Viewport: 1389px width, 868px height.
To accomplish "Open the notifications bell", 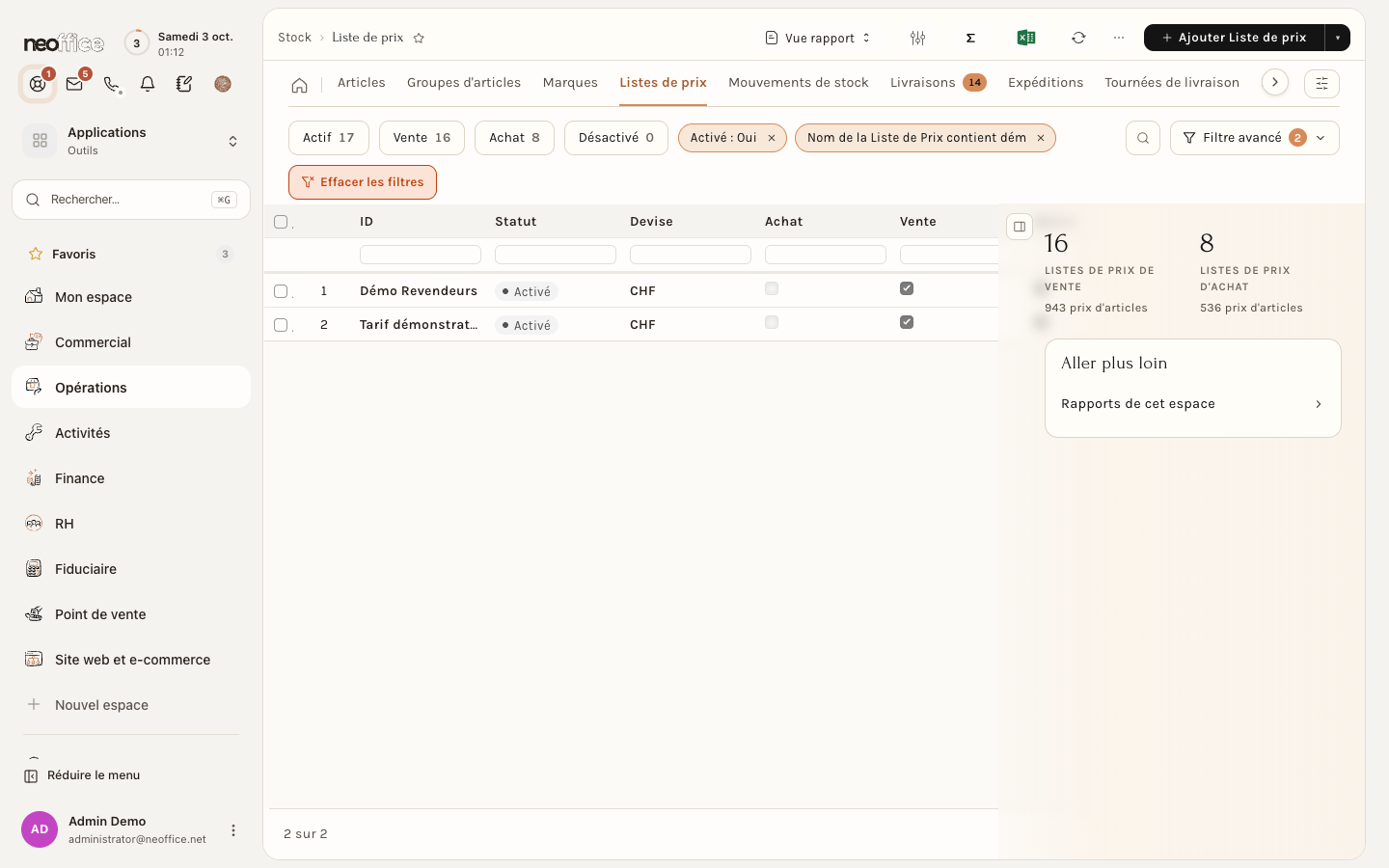I will click(x=148, y=84).
